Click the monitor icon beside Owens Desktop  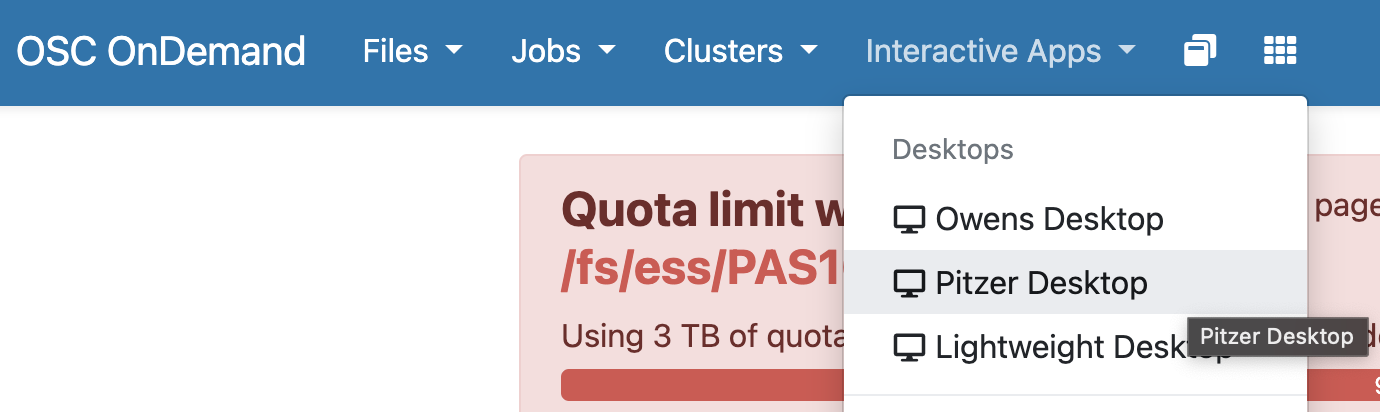coord(909,219)
